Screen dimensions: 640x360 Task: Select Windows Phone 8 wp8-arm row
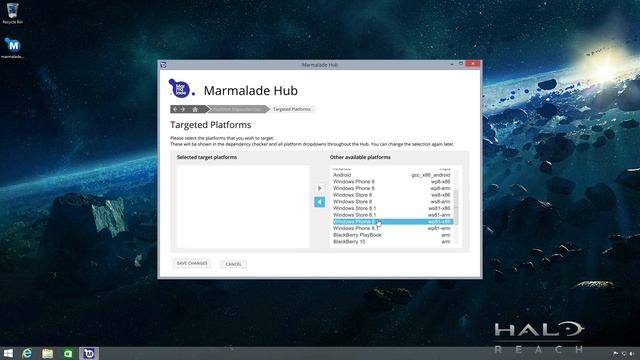click(392, 188)
